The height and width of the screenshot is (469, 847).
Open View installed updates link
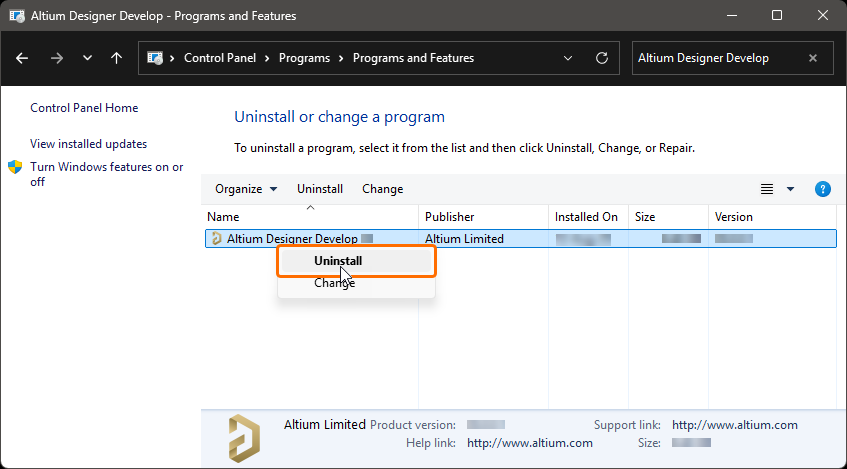click(x=88, y=144)
